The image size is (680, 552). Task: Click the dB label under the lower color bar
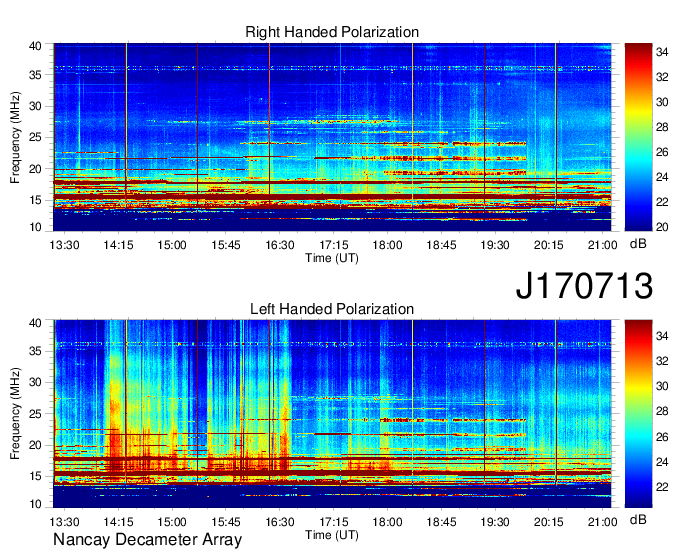tap(638, 519)
